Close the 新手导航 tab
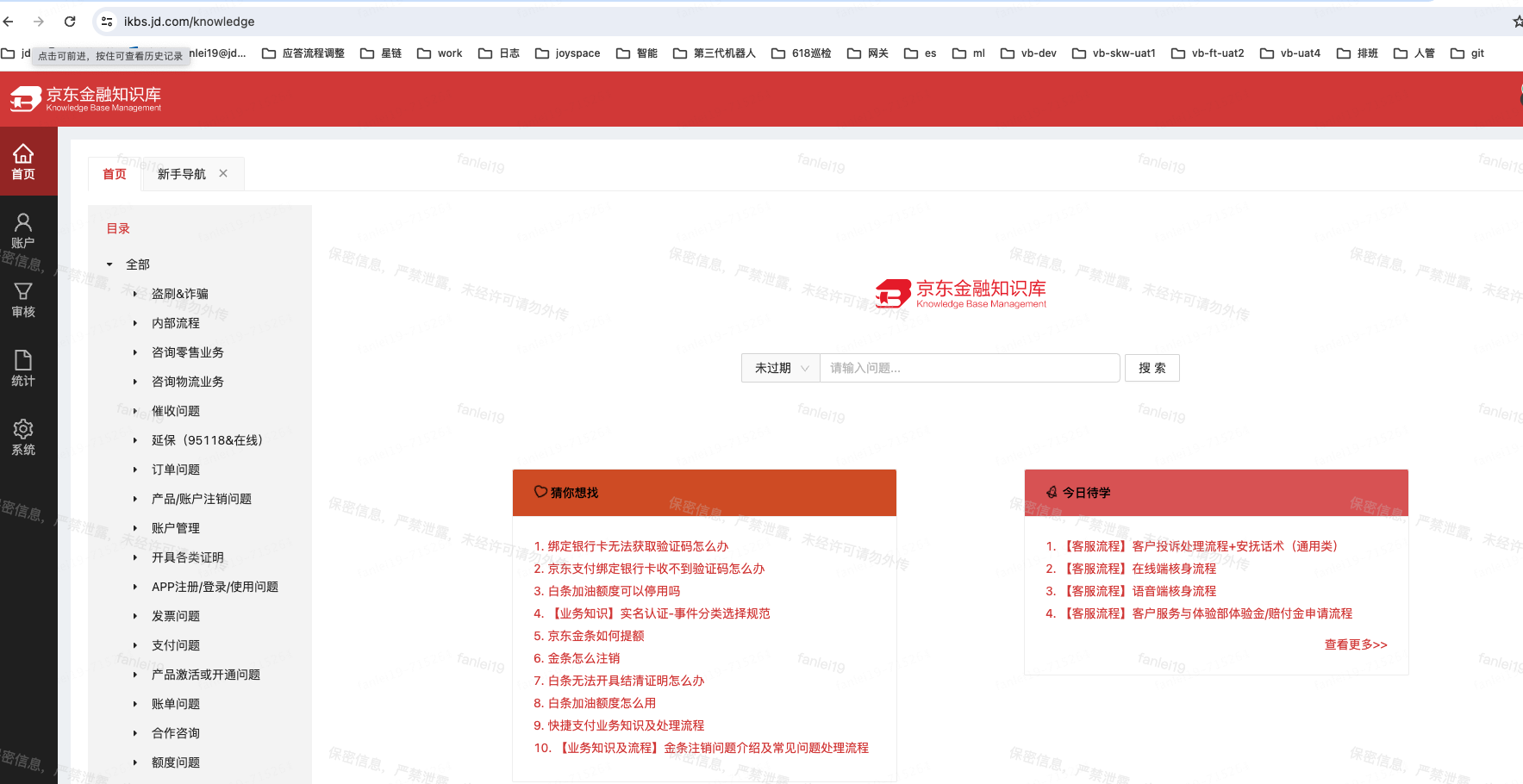This screenshot has width=1523, height=784. point(223,173)
